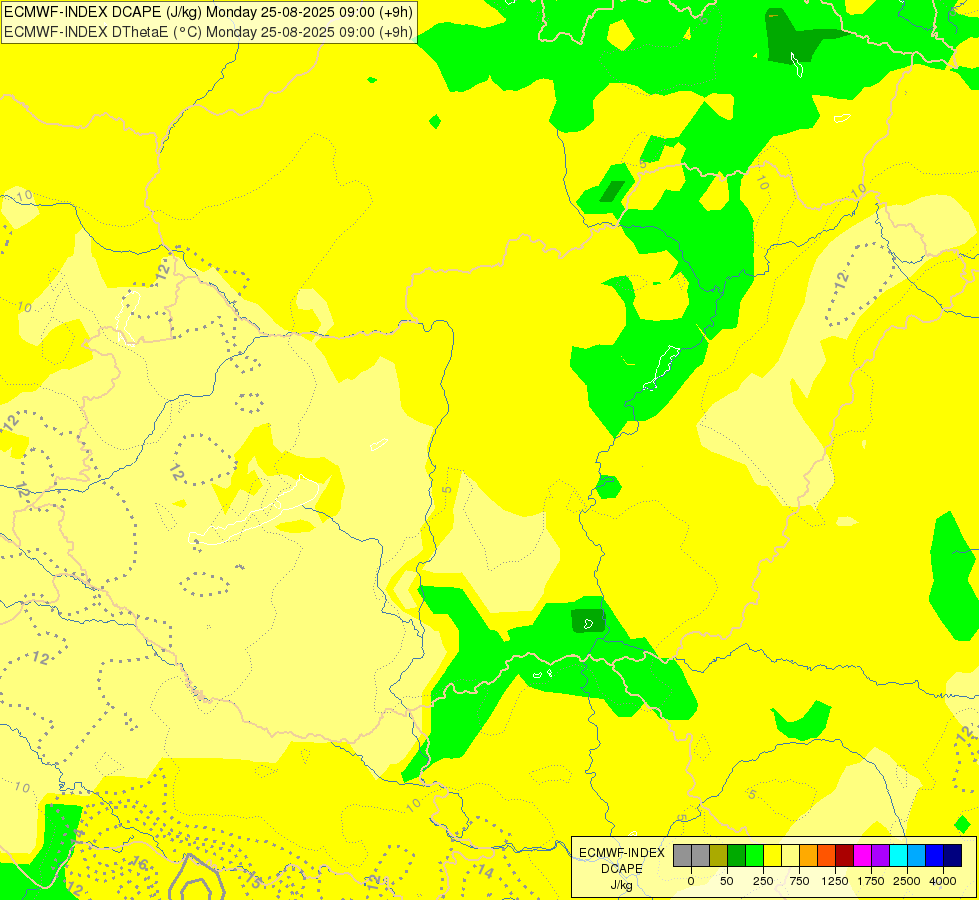Pick the cyan legend color swatch
This screenshot has height=900, width=979.
898,856
